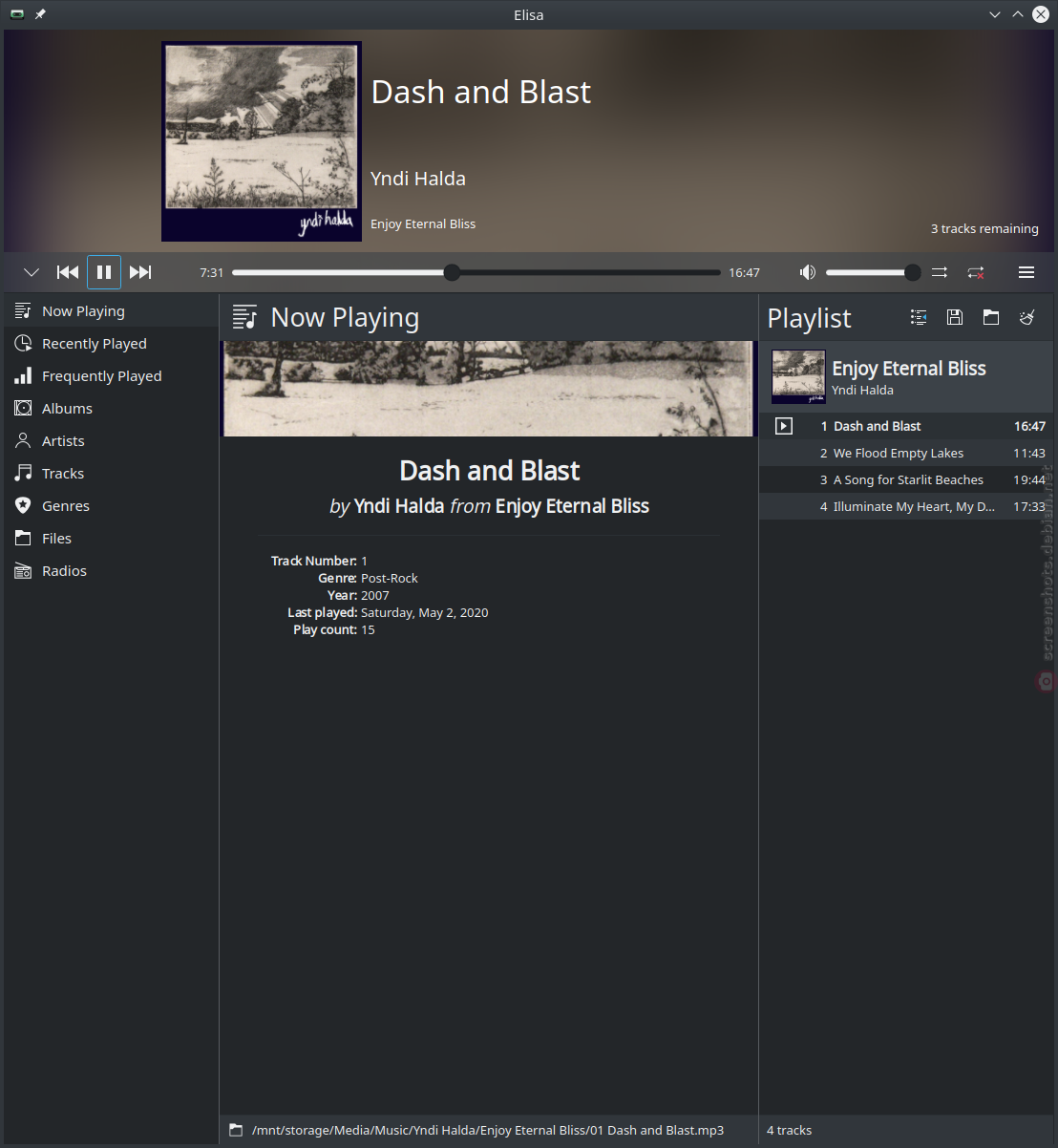
Task: Open the Artists view
Action: point(112,441)
